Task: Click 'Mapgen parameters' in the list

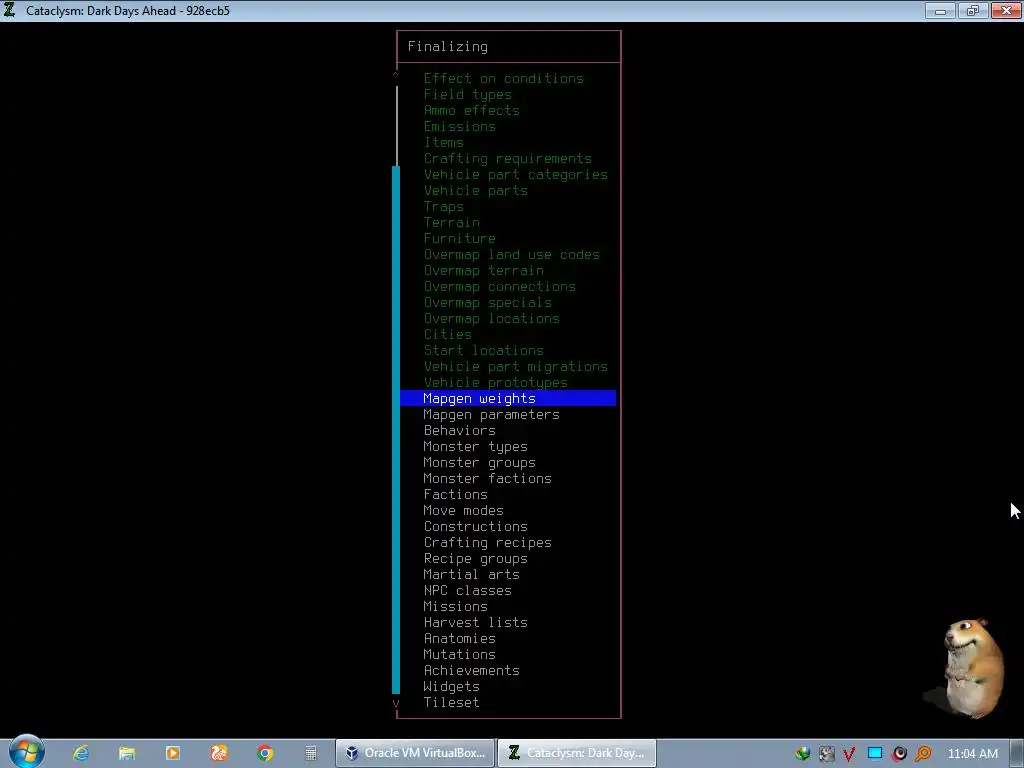Action: click(491, 415)
